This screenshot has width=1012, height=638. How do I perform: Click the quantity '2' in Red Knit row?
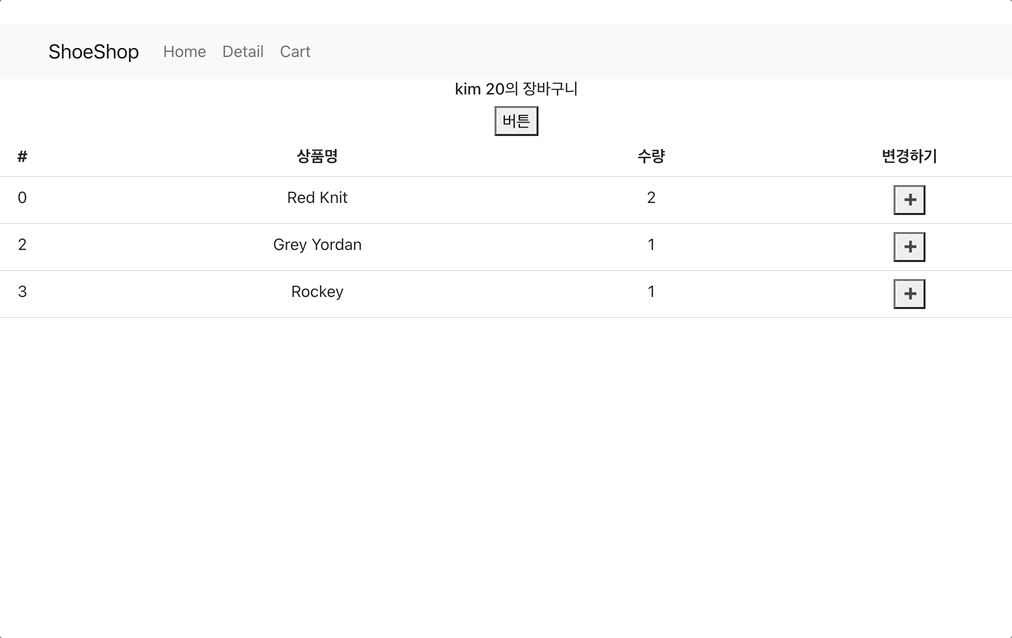651,197
